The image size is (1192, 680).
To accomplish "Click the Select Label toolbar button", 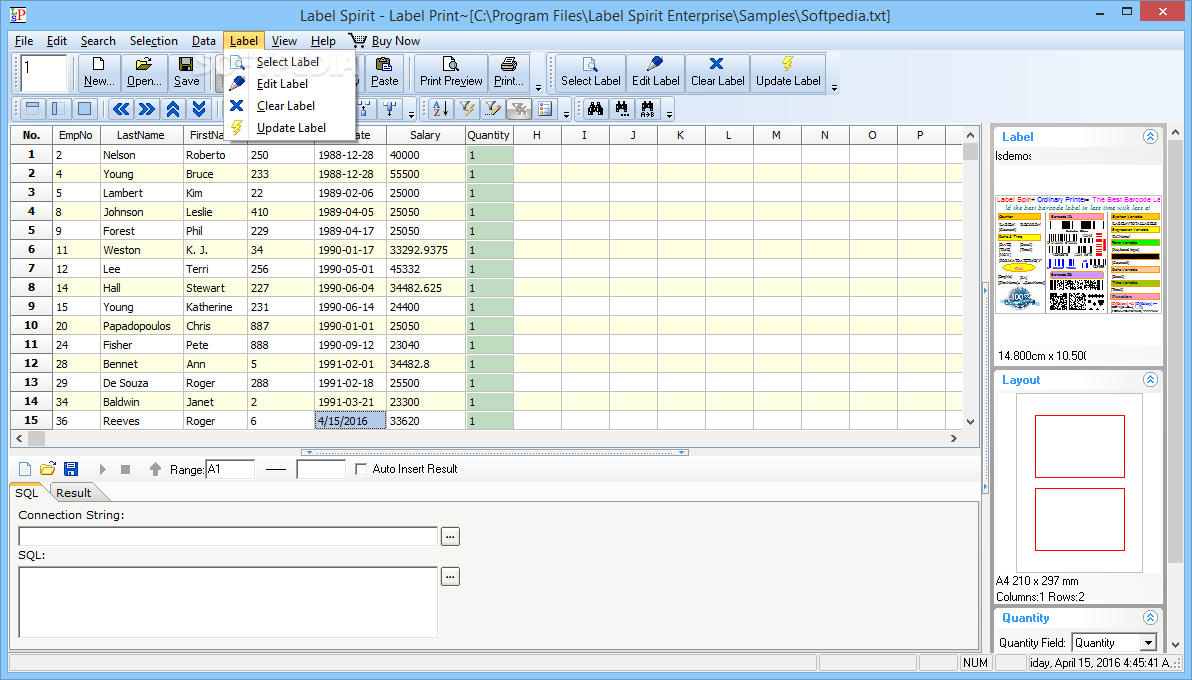I will pos(591,72).
